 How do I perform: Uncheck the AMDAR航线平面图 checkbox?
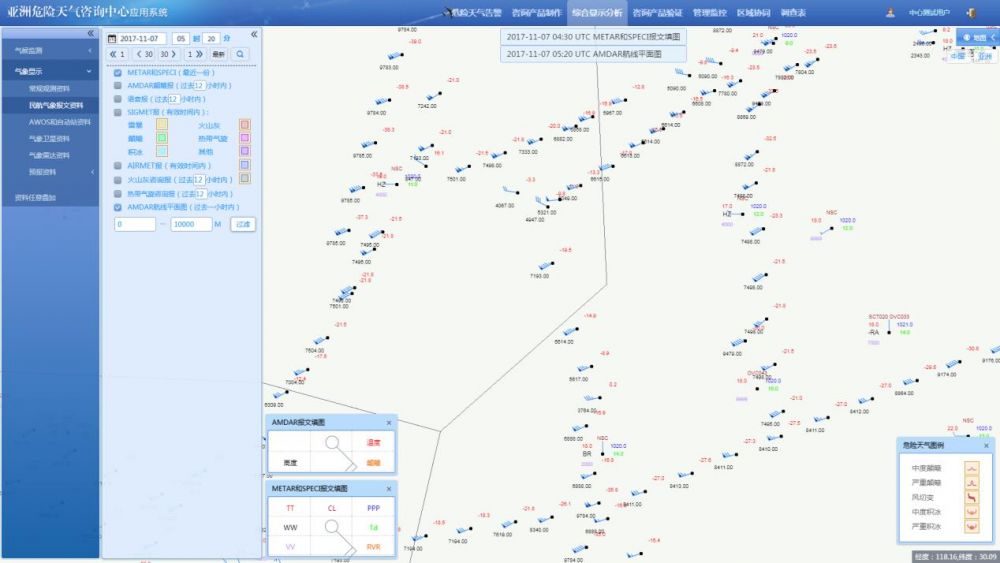[x=118, y=207]
